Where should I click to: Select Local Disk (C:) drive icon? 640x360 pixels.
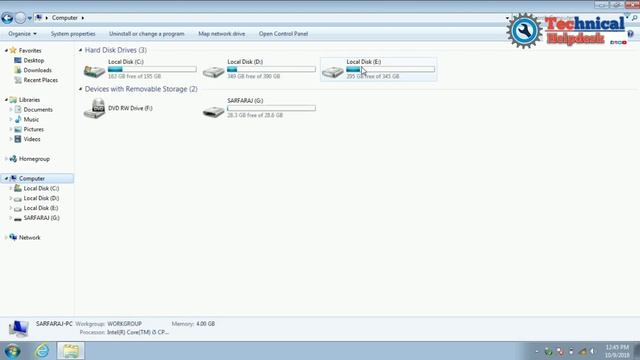pyautogui.click(x=94, y=71)
